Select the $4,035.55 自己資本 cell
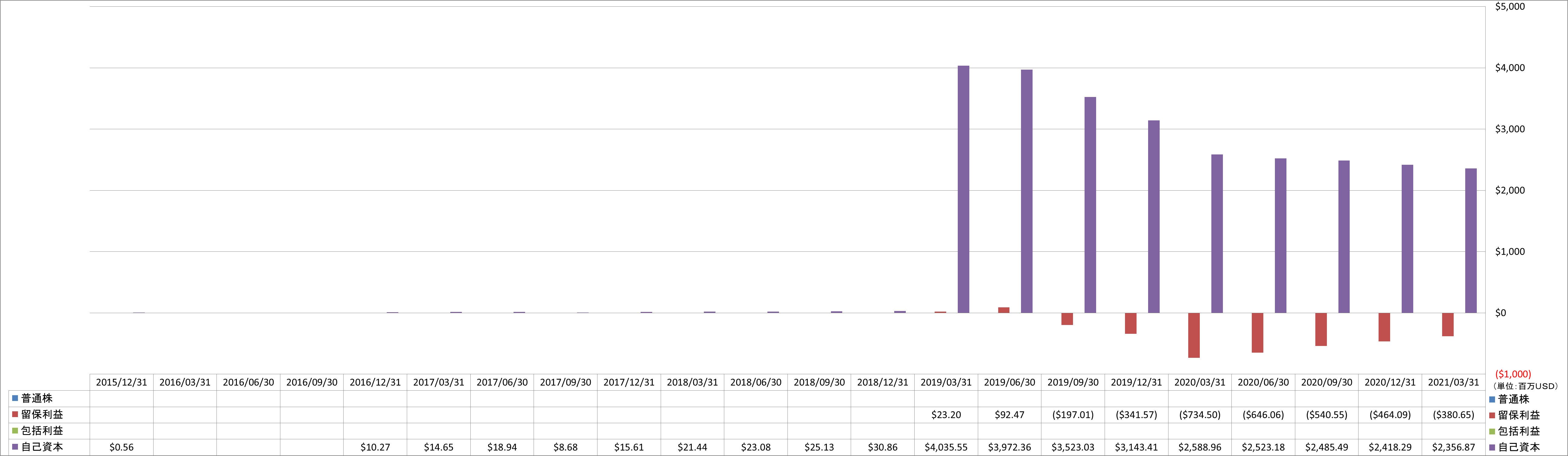The image size is (1568, 456). [x=946, y=447]
